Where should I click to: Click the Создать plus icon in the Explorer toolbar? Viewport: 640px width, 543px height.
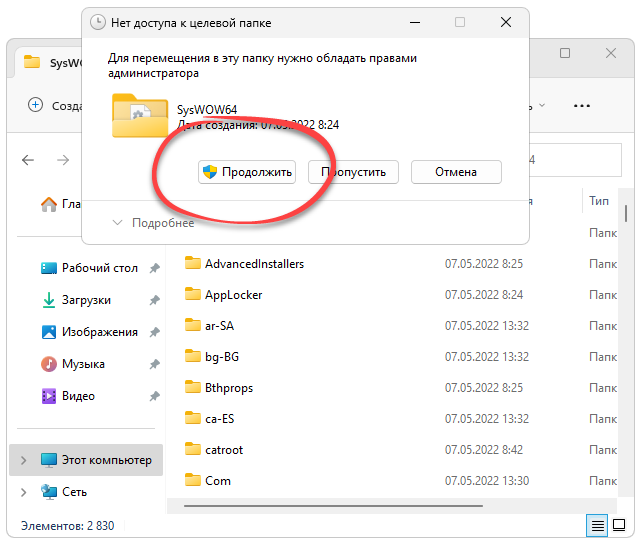pyautogui.click(x=36, y=105)
